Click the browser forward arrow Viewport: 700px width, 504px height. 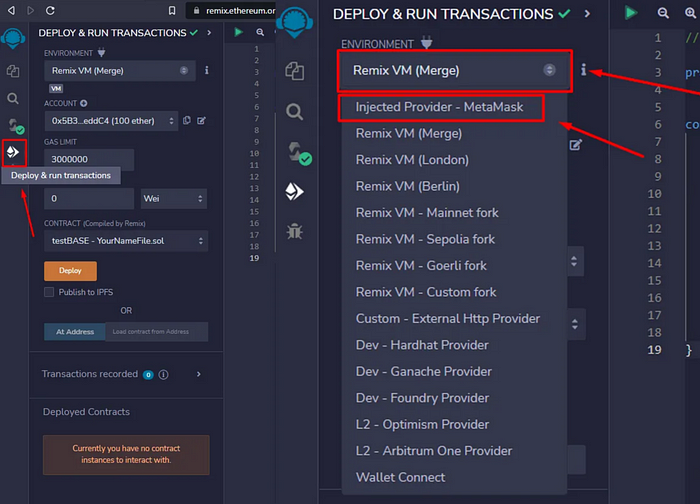coord(30,10)
